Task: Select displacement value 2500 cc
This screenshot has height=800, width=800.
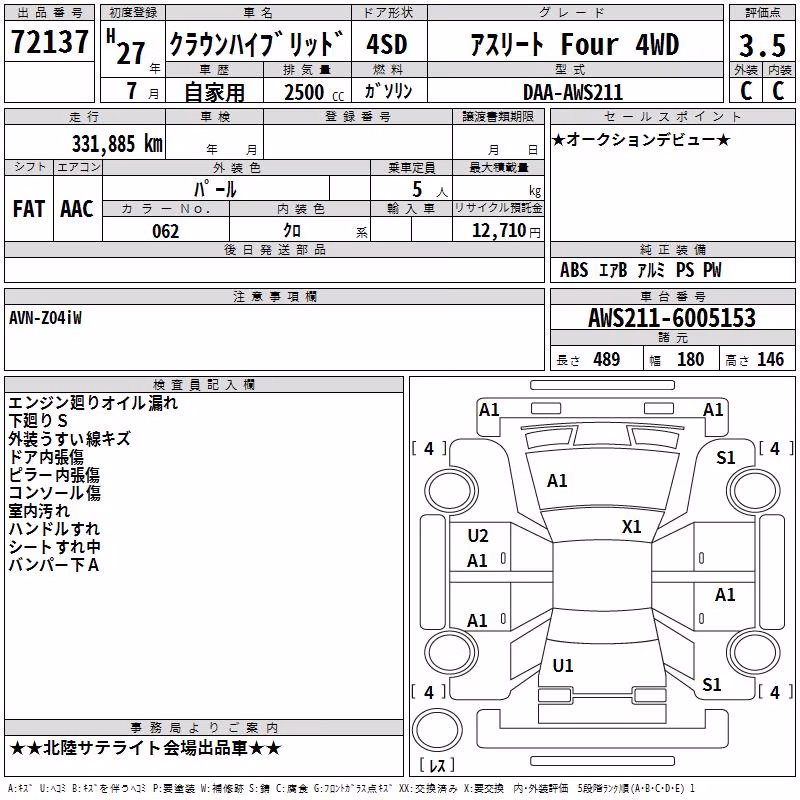Action: (314, 92)
